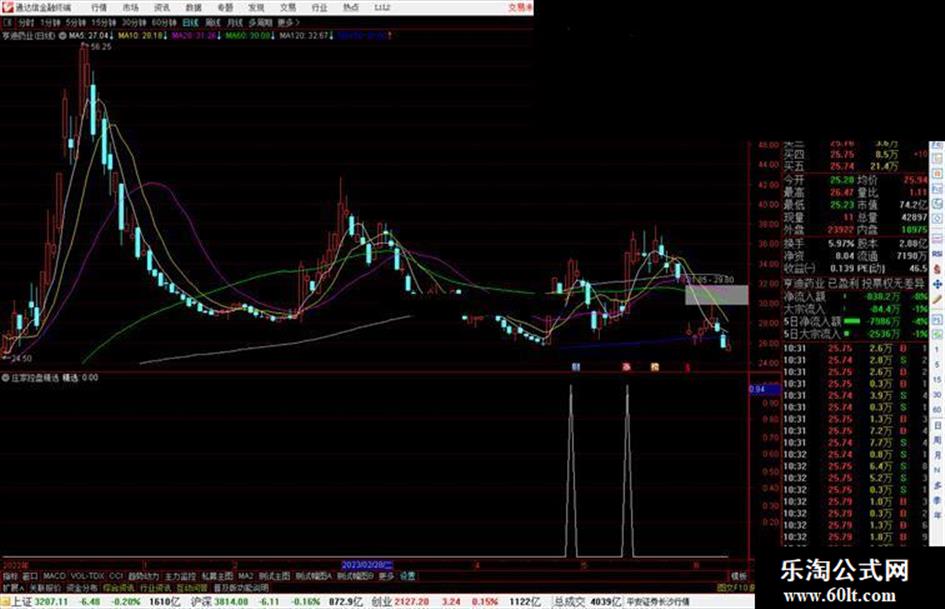Click the RSI icon in the right toolbar

point(937,254)
